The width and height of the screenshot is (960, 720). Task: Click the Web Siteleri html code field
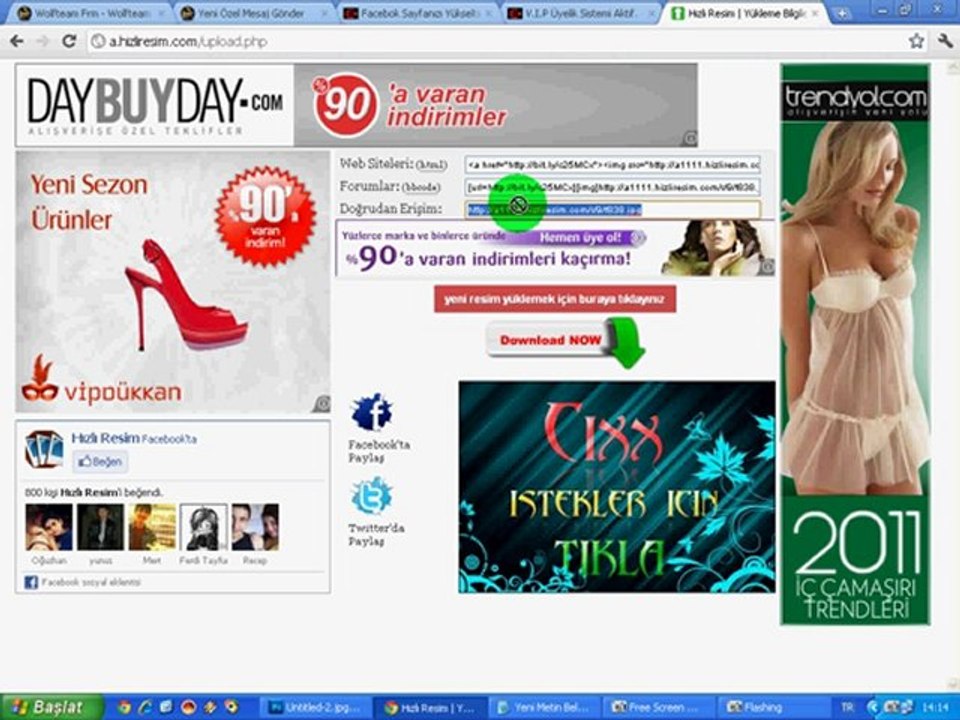(x=612, y=164)
